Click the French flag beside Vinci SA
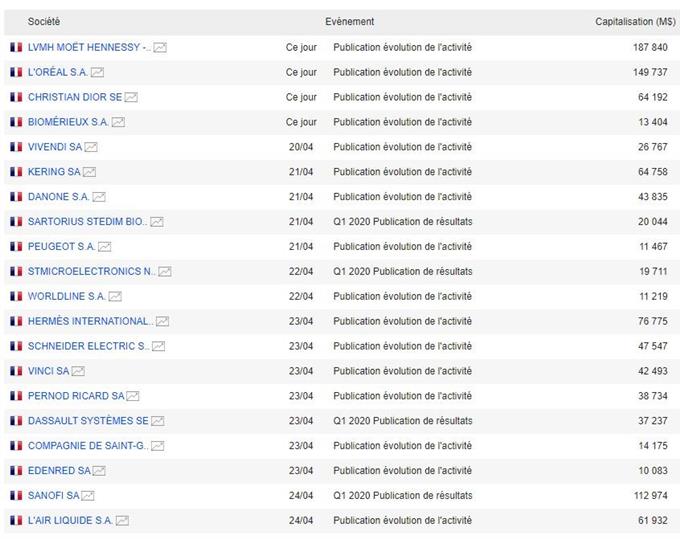This screenshot has height=539, width=680. [x=16, y=371]
